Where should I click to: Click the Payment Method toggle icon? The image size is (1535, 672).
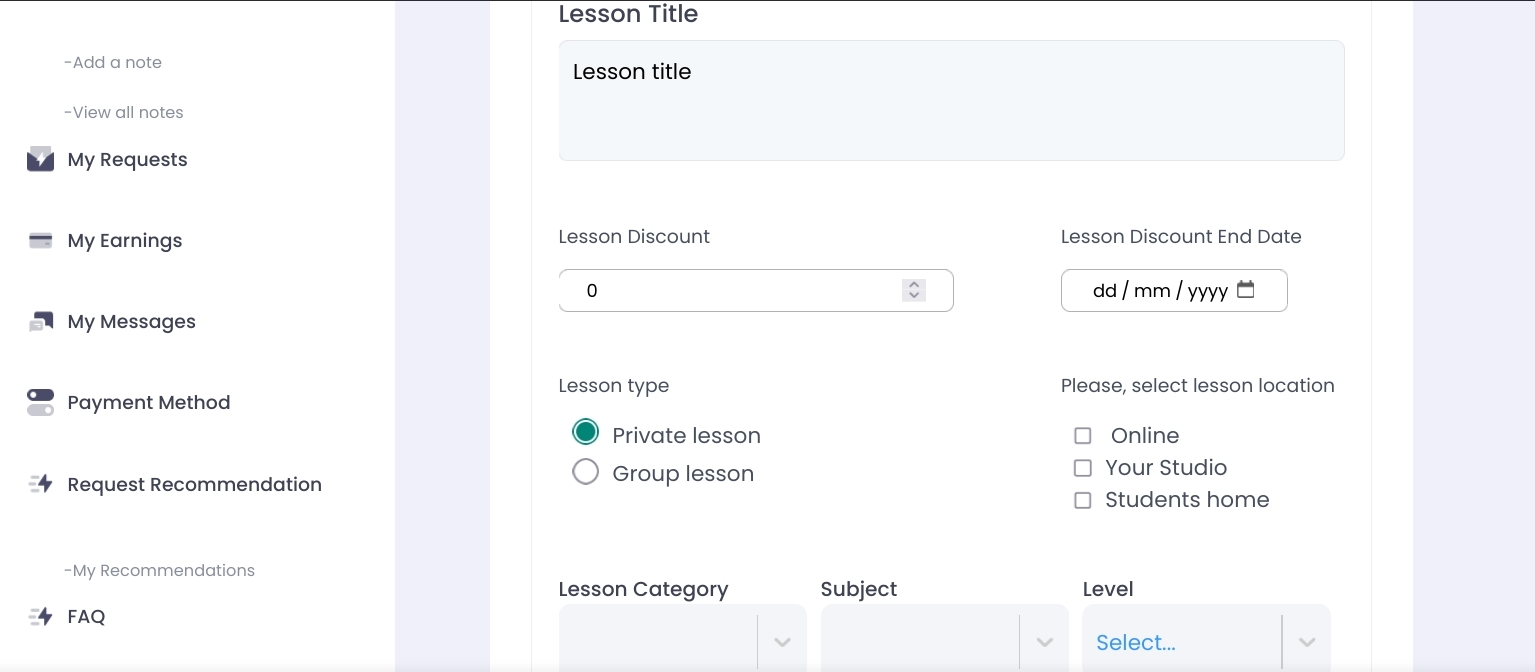pyautogui.click(x=40, y=403)
